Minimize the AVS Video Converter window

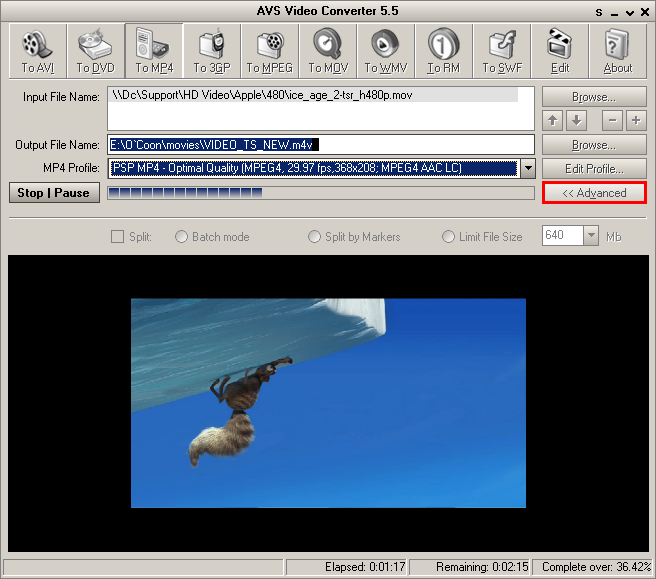coord(614,13)
